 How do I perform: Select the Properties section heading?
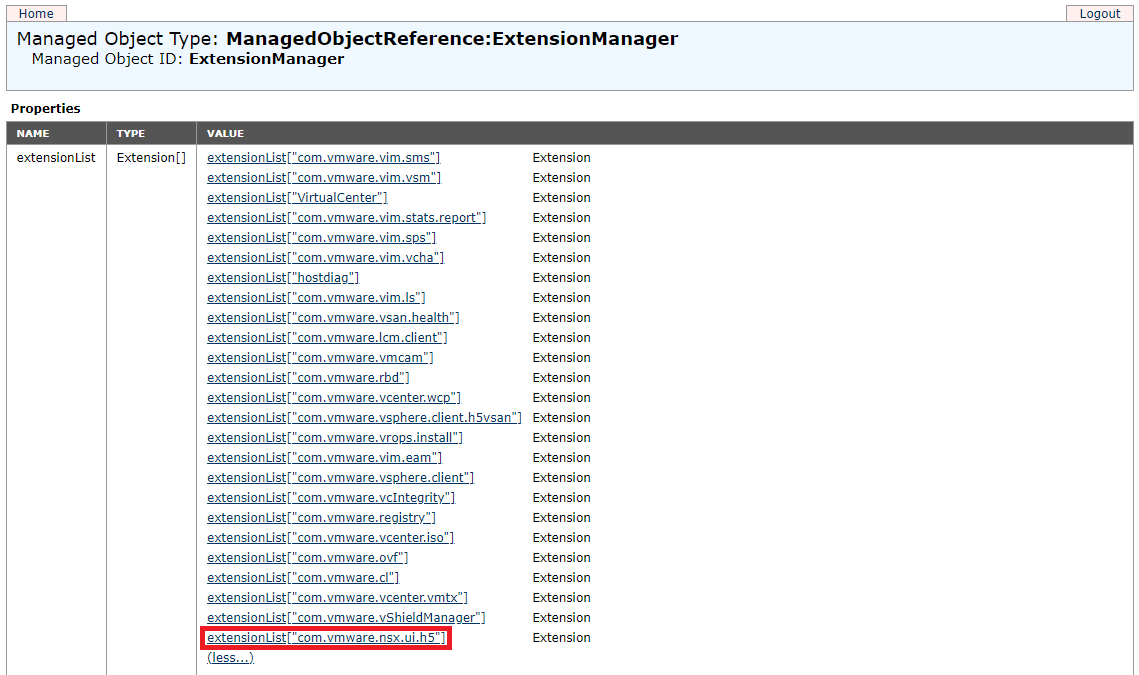[46, 108]
